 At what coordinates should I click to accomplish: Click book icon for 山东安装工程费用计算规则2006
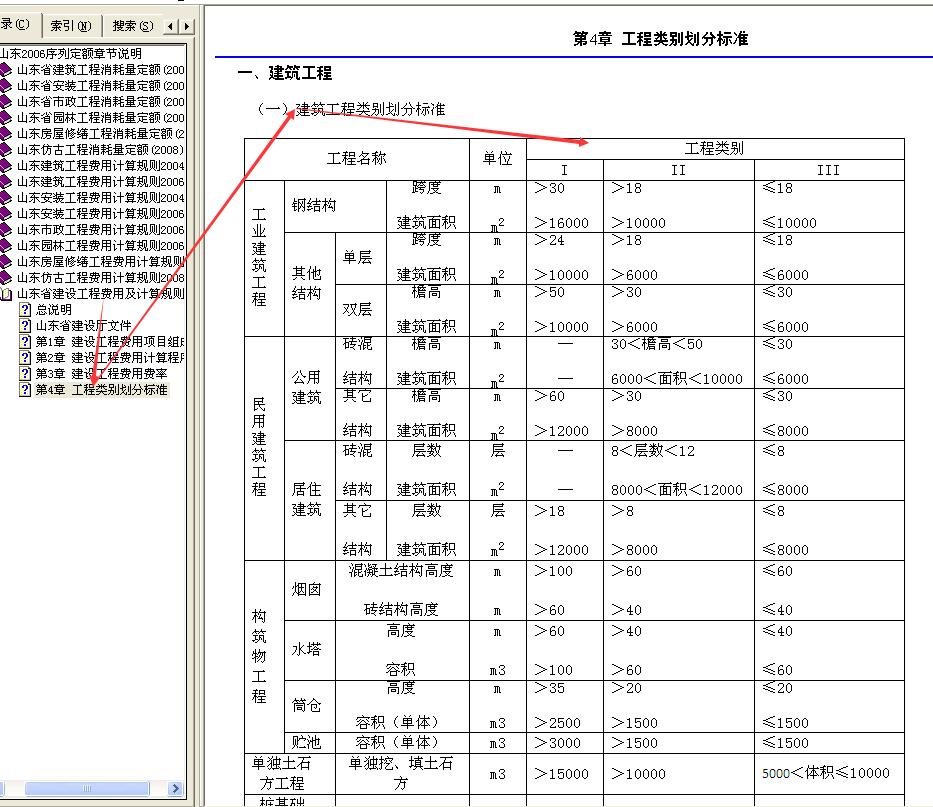6,214
